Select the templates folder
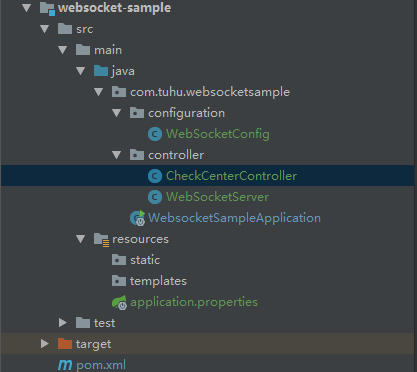The width and height of the screenshot is (417, 372). [149, 281]
